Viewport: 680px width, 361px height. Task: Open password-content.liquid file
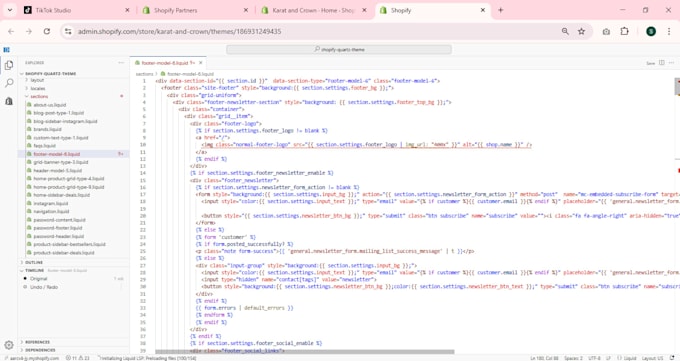59,220
